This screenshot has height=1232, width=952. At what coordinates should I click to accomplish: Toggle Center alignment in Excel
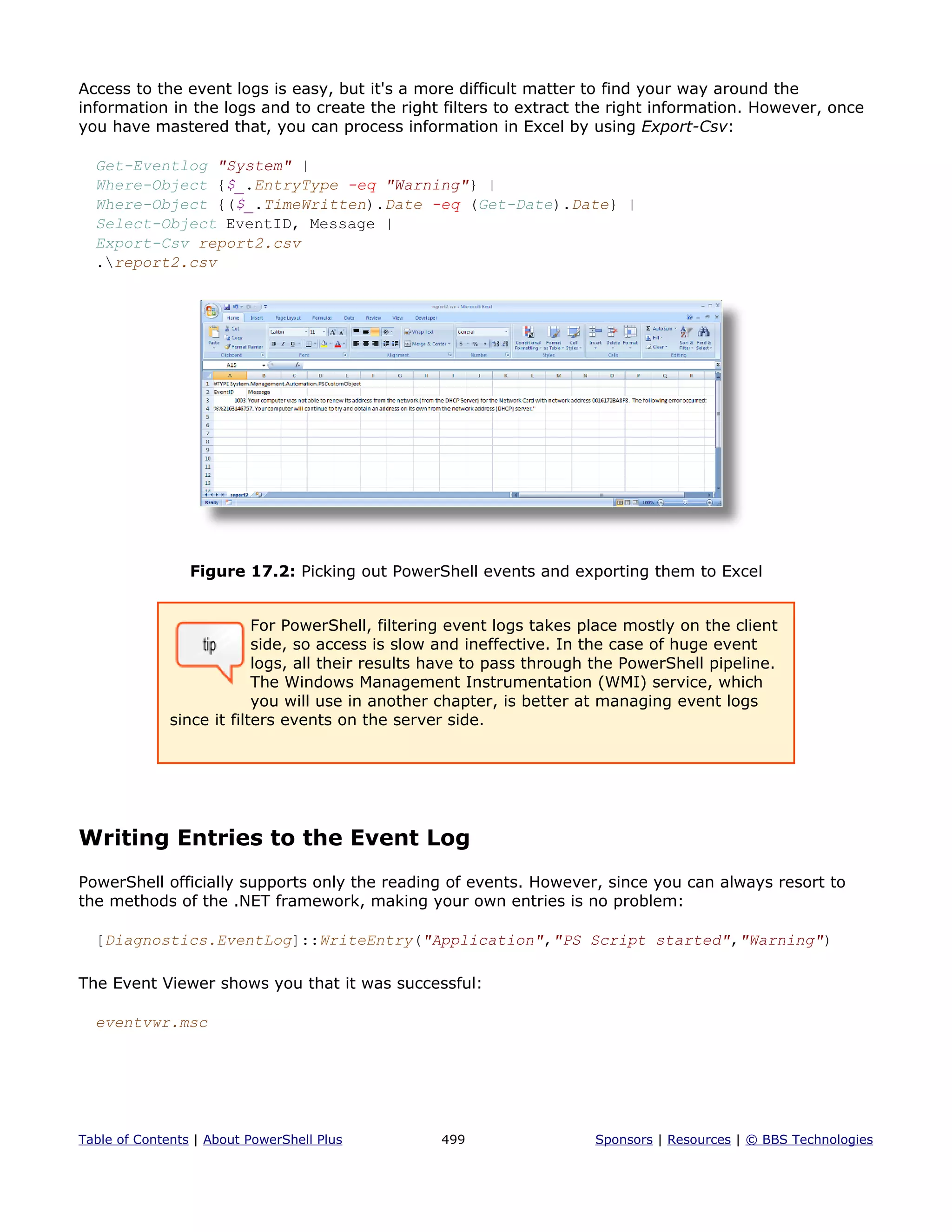[365, 344]
